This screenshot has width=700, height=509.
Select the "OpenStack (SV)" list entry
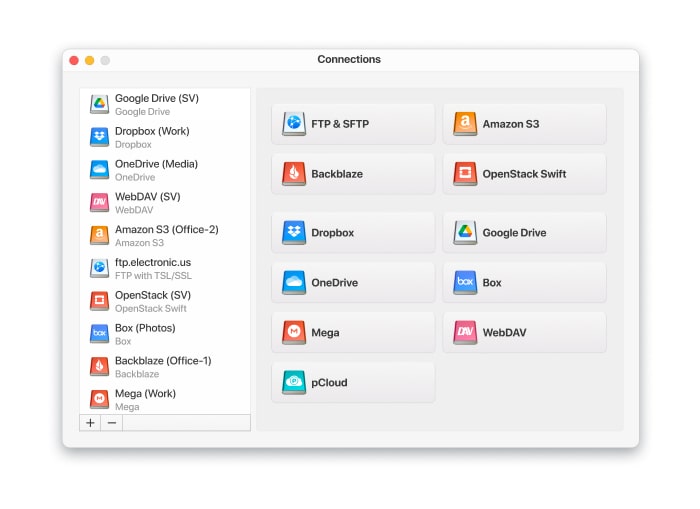click(165, 301)
